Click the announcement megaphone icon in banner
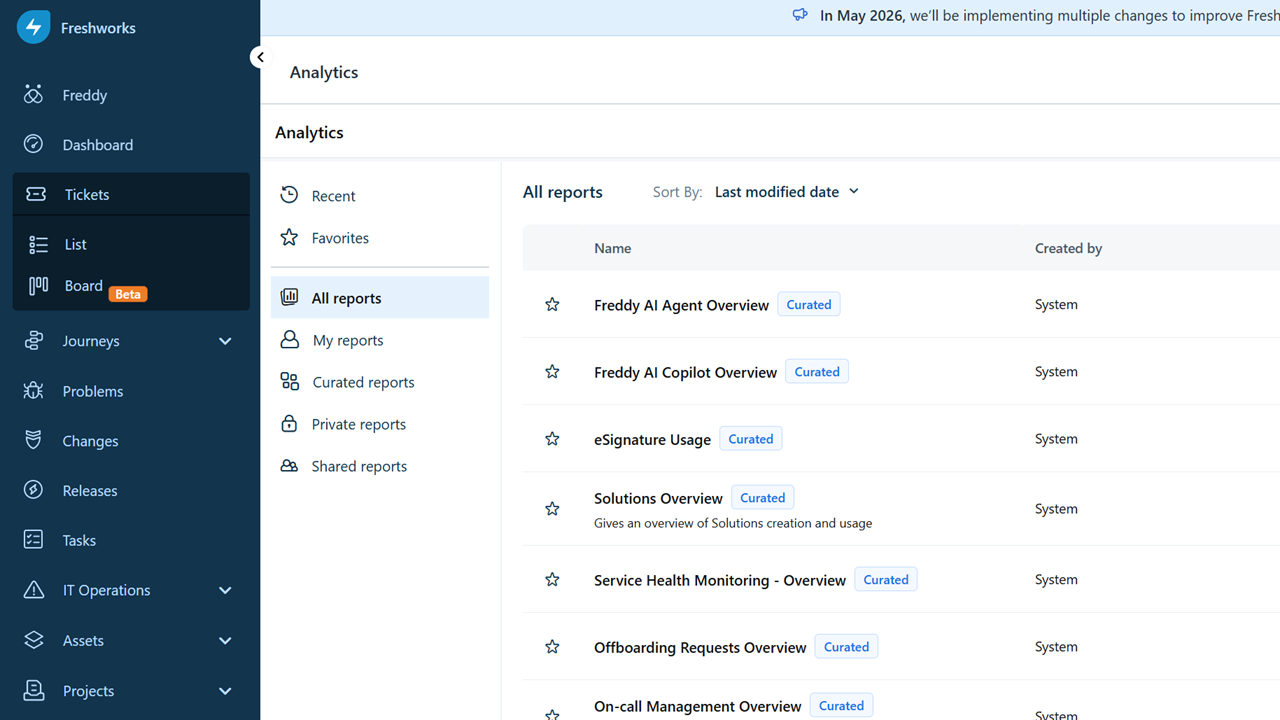The image size is (1280, 720). [x=800, y=15]
